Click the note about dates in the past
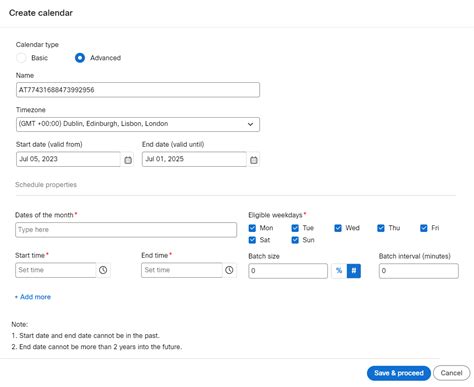This screenshot has height=387, width=474. (x=86, y=336)
